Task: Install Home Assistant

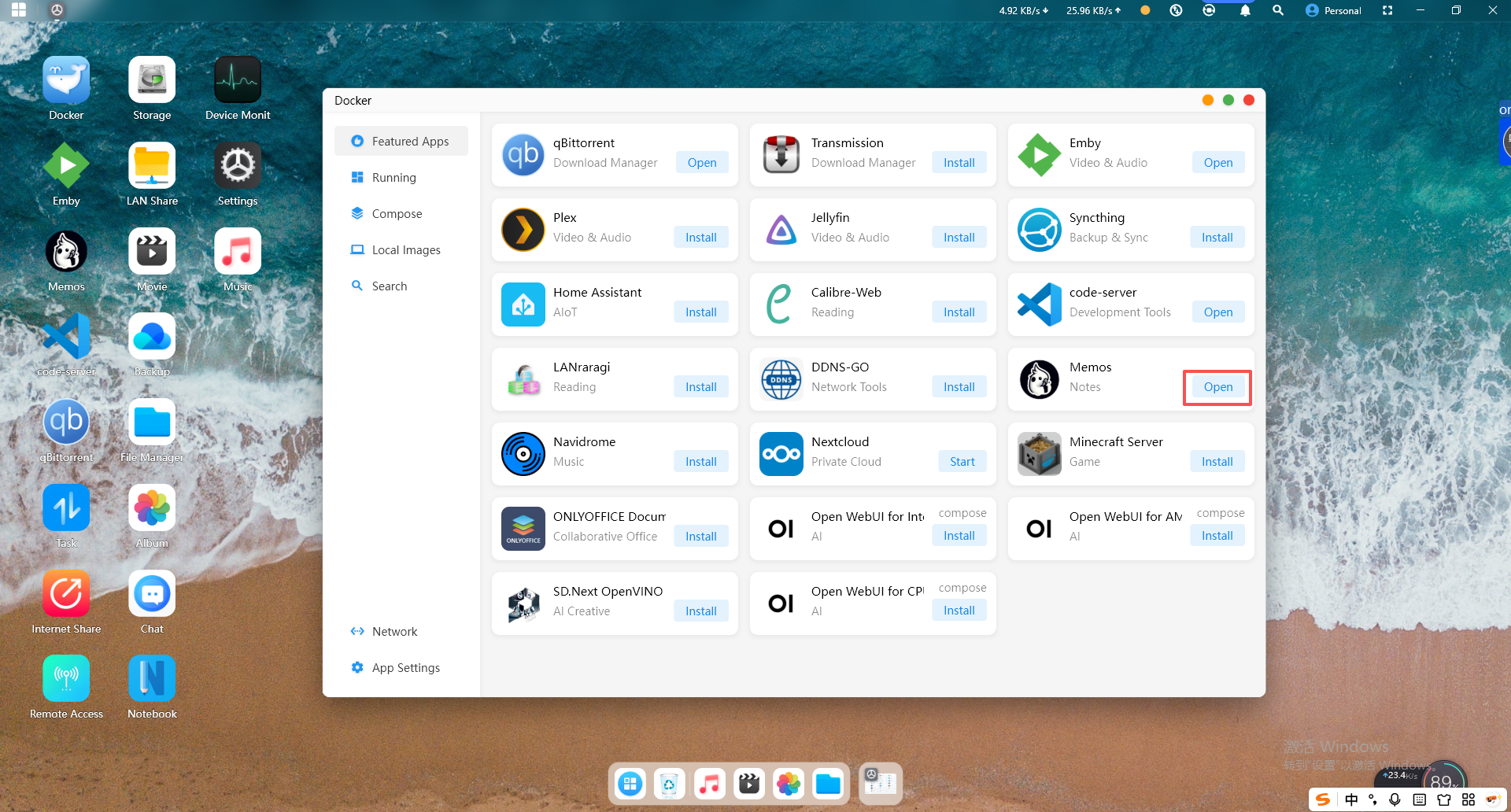Action: [701, 312]
